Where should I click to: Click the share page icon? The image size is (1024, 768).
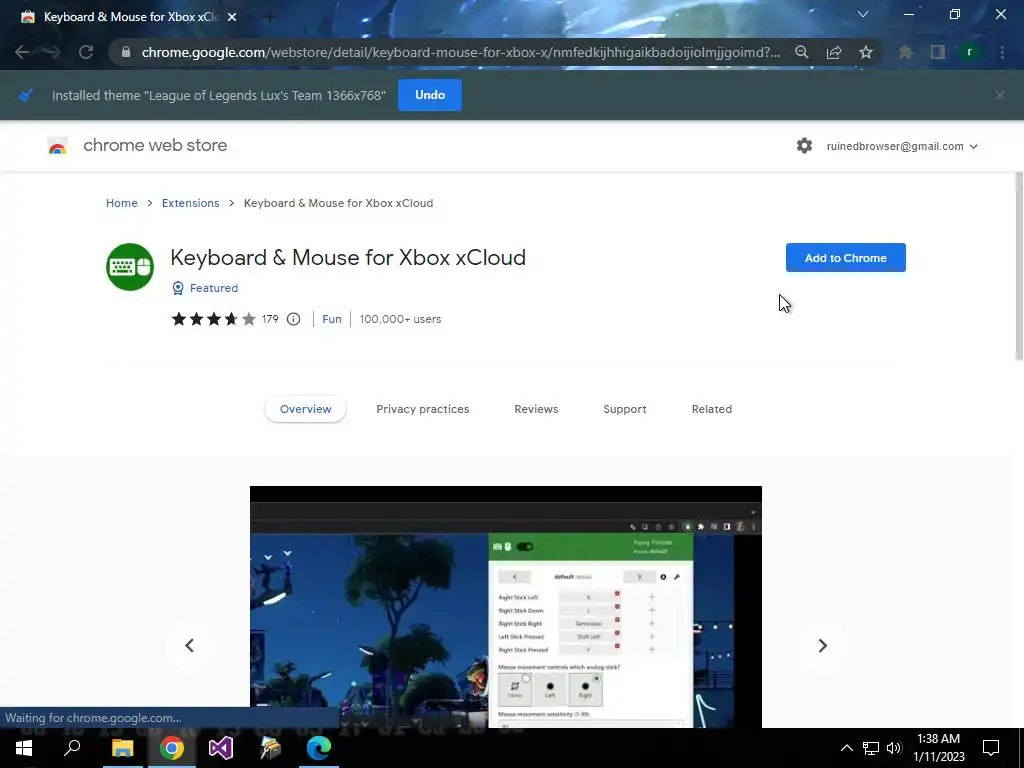point(834,52)
